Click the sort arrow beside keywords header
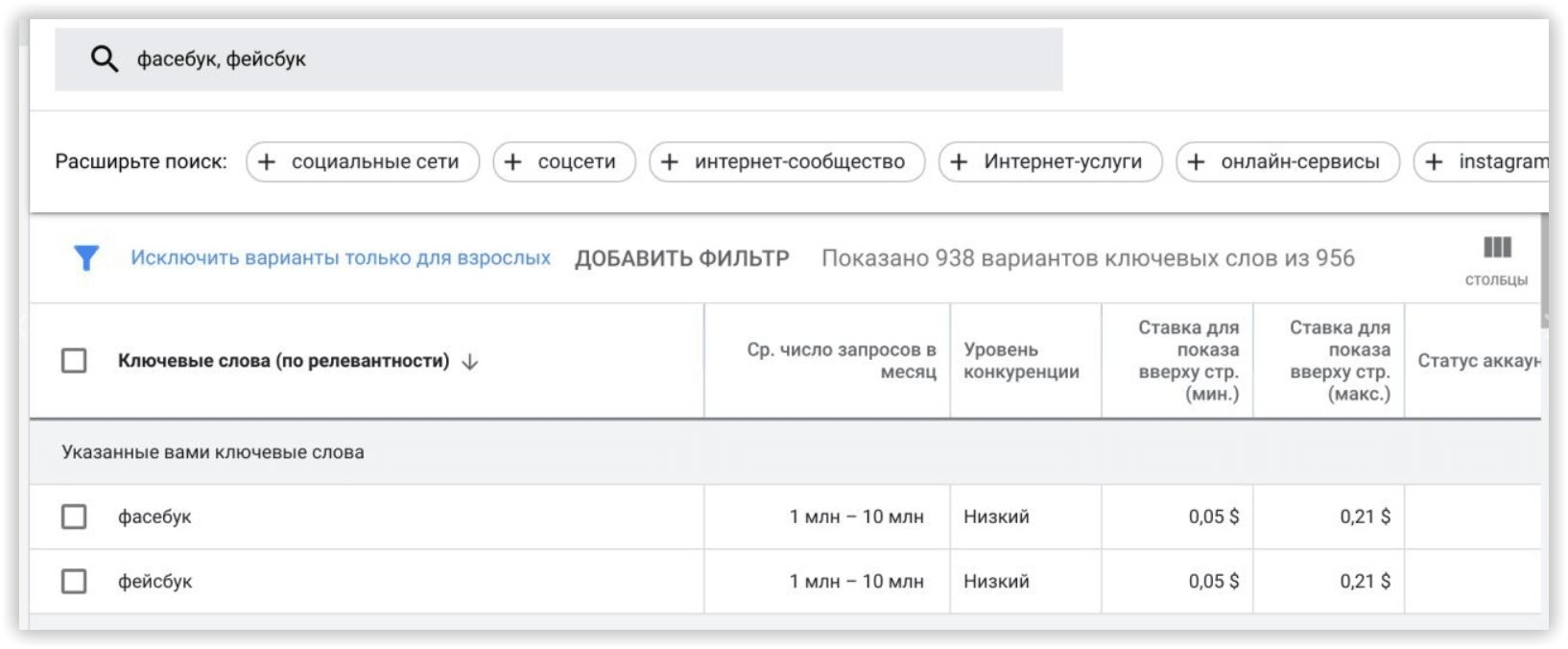Viewport: 1568px width, 649px height. click(x=469, y=362)
